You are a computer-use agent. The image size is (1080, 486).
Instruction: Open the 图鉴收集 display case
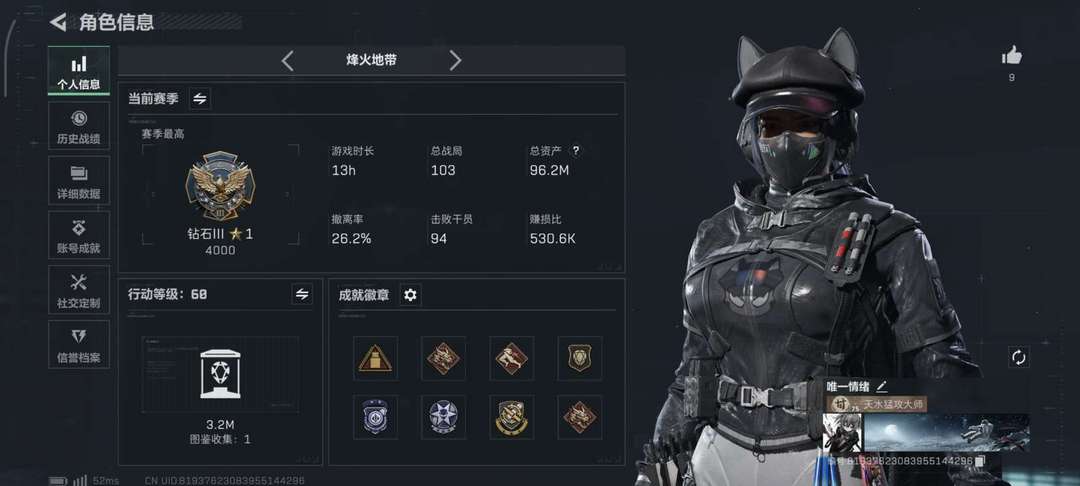coord(220,374)
